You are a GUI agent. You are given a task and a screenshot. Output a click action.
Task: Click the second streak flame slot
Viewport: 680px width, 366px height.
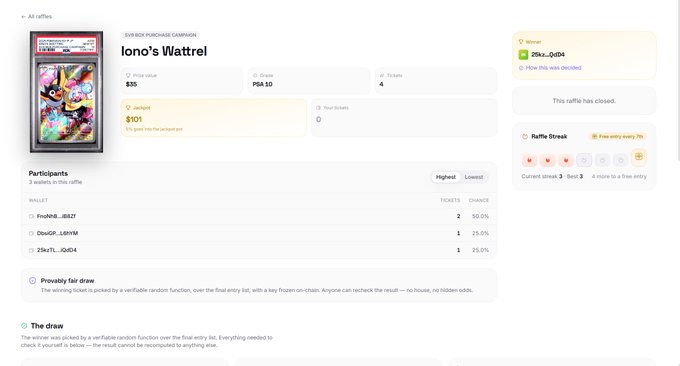[548, 160]
